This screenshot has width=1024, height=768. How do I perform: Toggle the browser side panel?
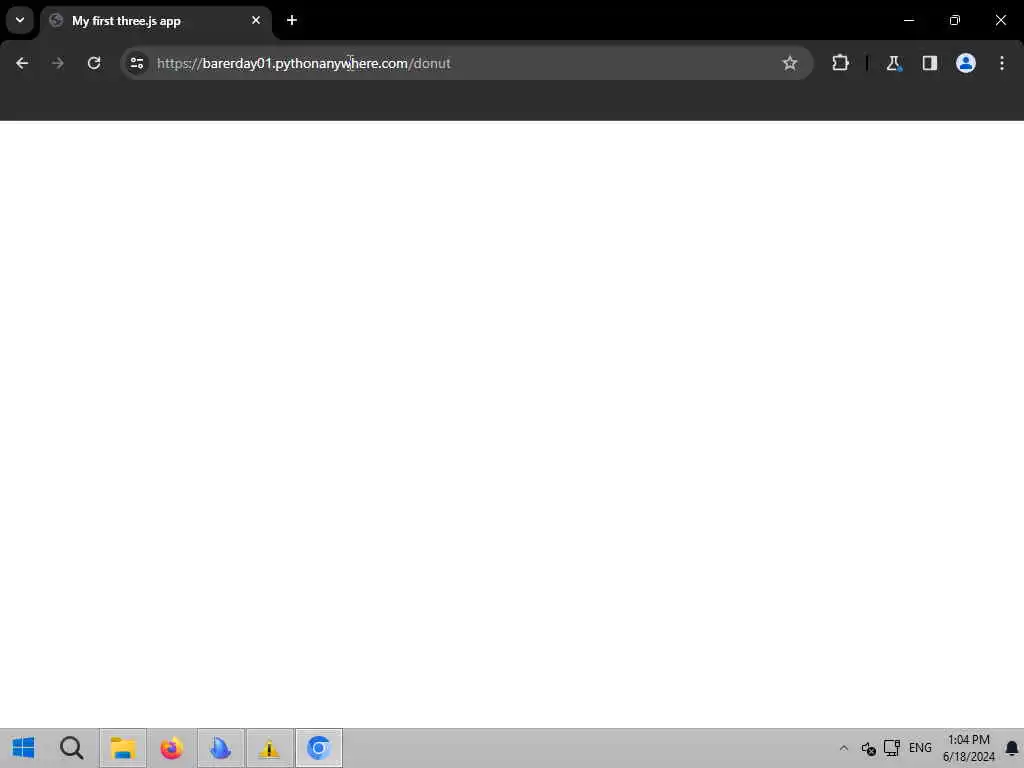(x=930, y=63)
